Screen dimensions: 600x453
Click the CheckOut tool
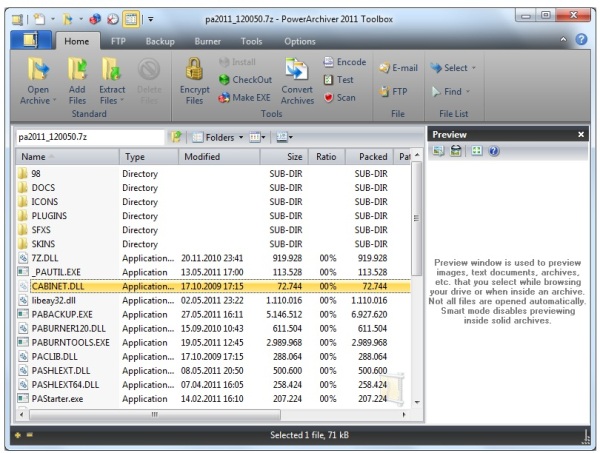245,80
